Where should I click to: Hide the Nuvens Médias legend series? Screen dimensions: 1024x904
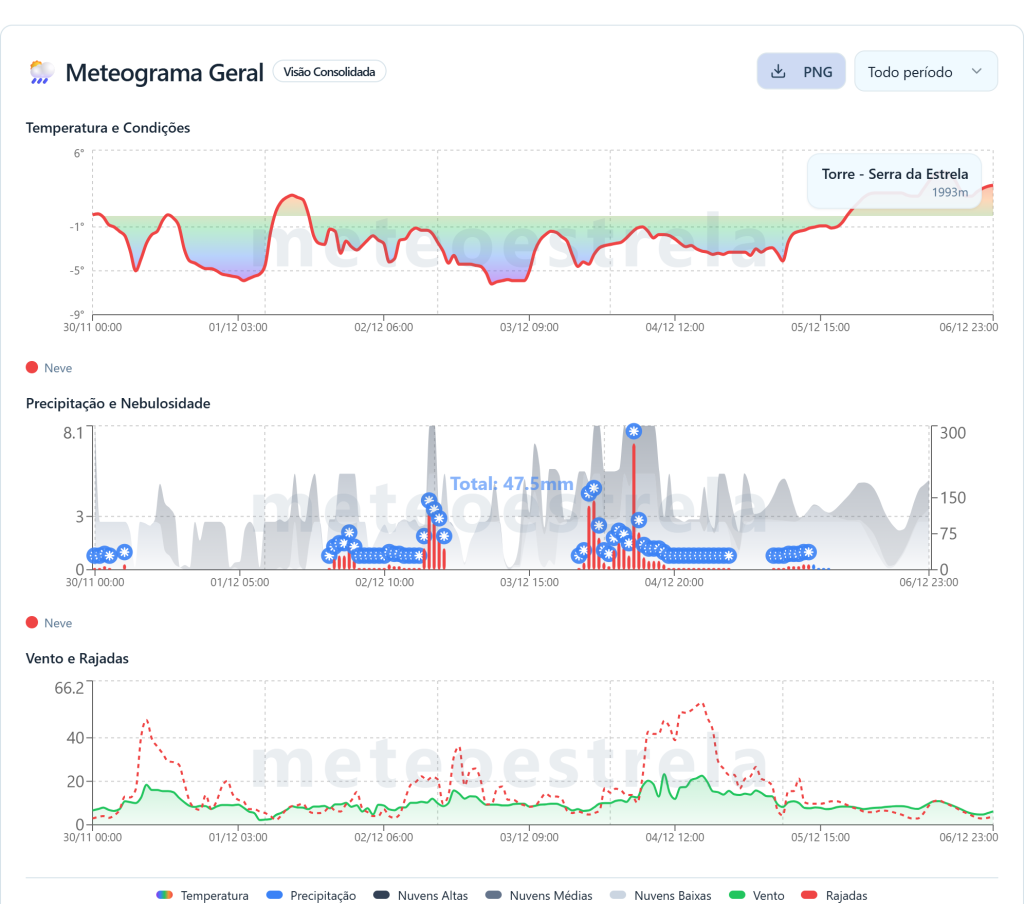[x=538, y=896]
